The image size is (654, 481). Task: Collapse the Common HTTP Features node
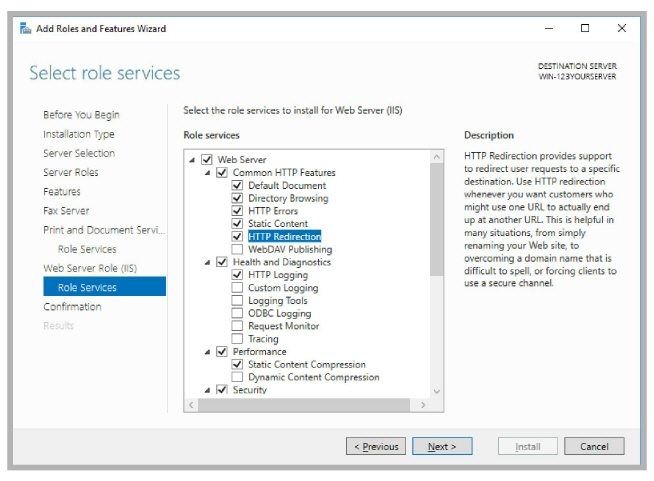tap(208, 173)
